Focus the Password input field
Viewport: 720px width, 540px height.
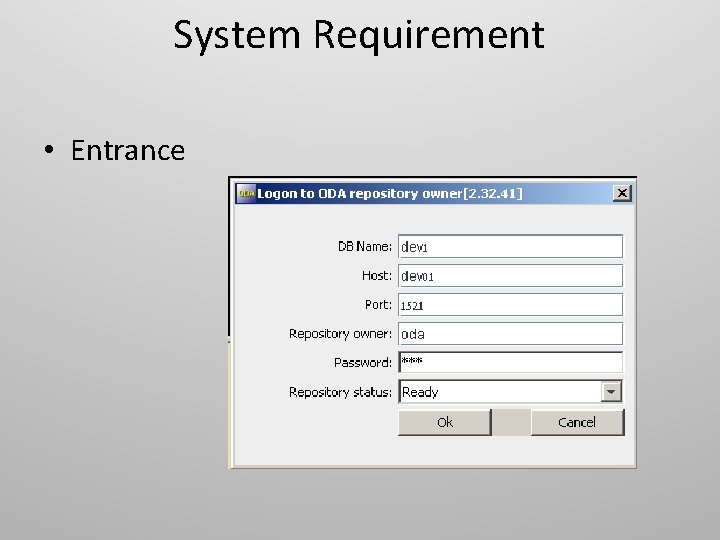pos(510,363)
